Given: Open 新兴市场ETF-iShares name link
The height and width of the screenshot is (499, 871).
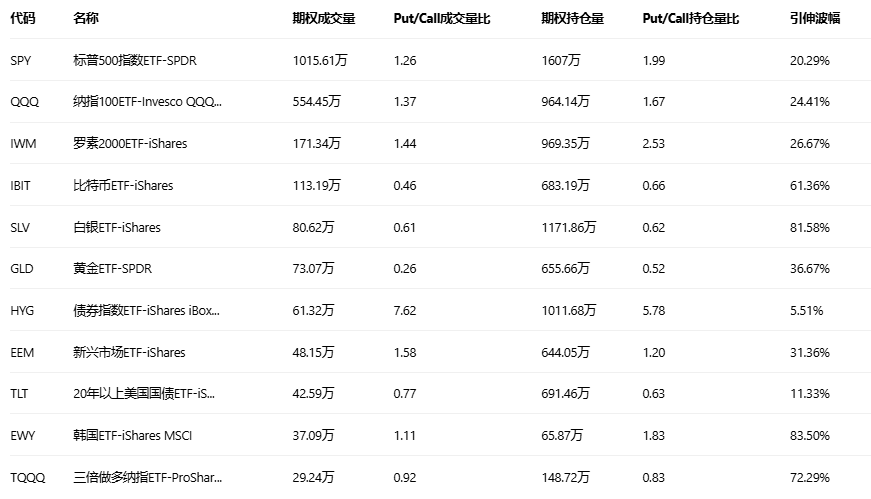Looking at the screenshot, I should [129, 352].
